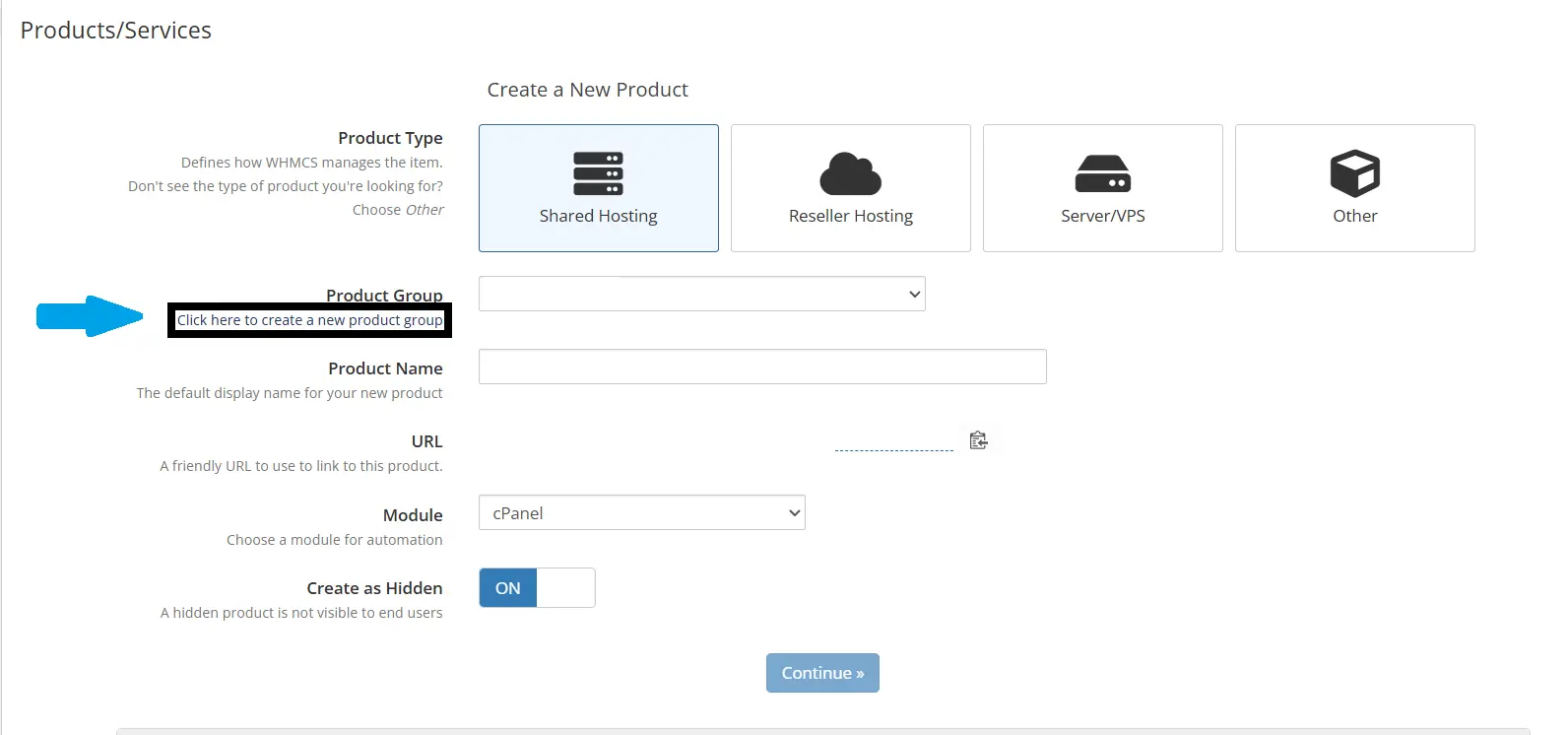The height and width of the screenshot is (735, 1568).
Task: Select the "Other" product type label
Action: click(x=1354, y=216)
